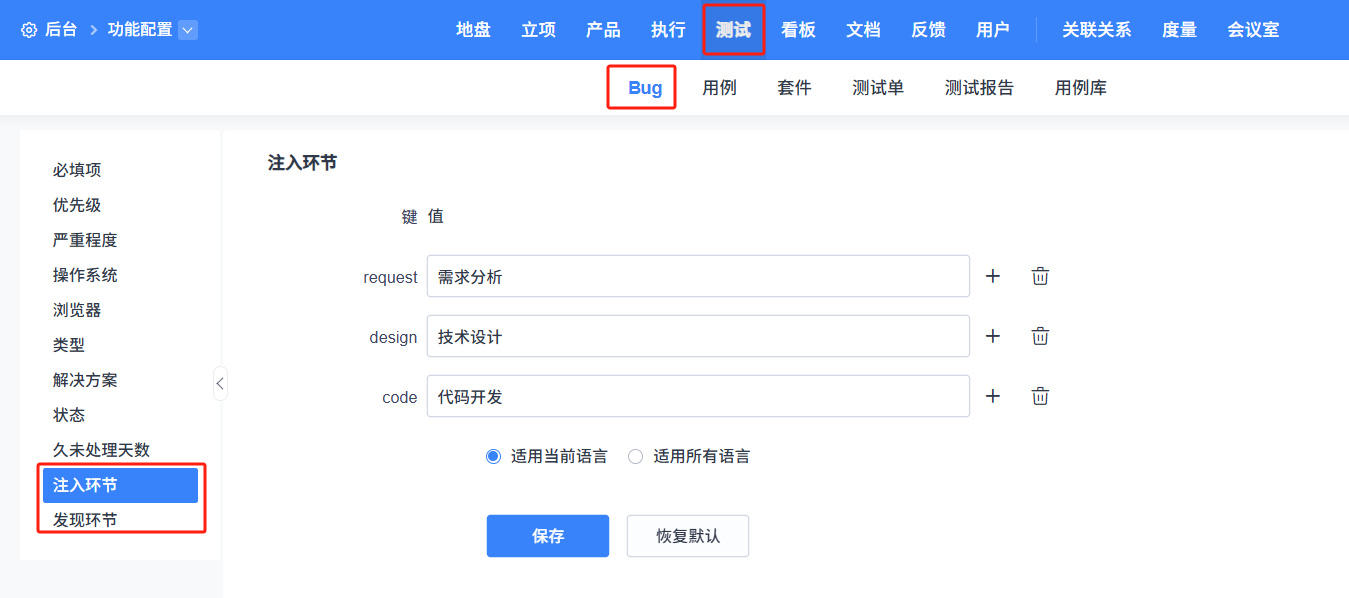The width and height of the screenshot is (1349, 598).
Task: Go to the 看板 top menu
Action: coord(798,30)
